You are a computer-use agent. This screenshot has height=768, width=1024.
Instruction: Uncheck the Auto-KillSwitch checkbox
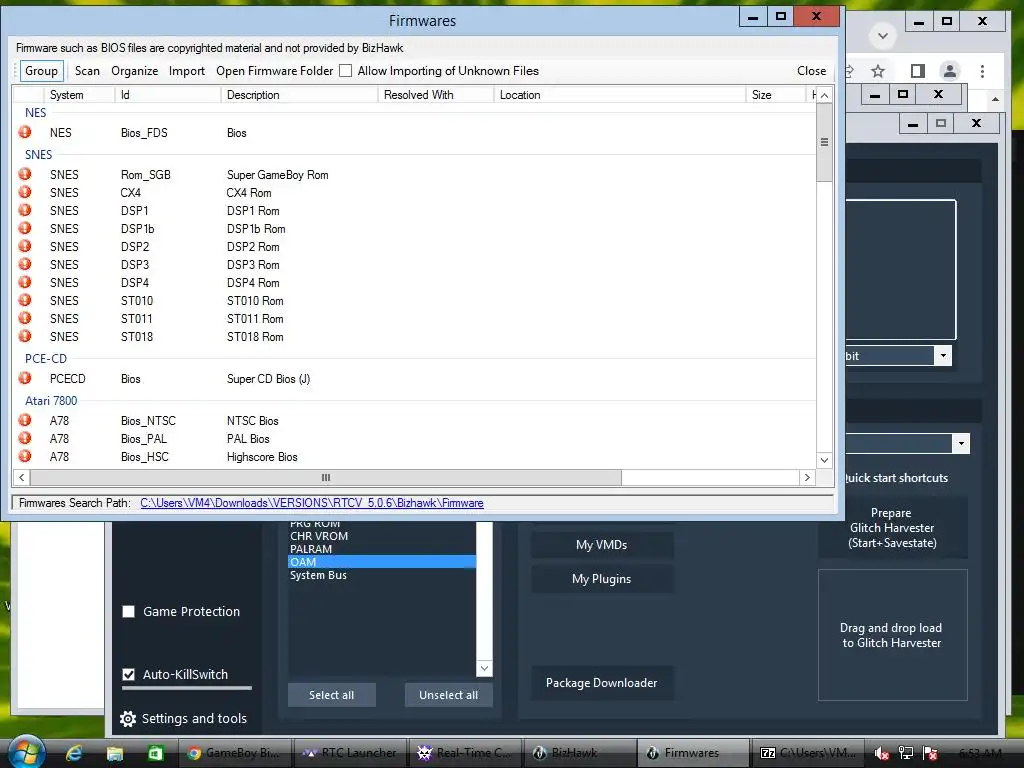pos(129,674)
